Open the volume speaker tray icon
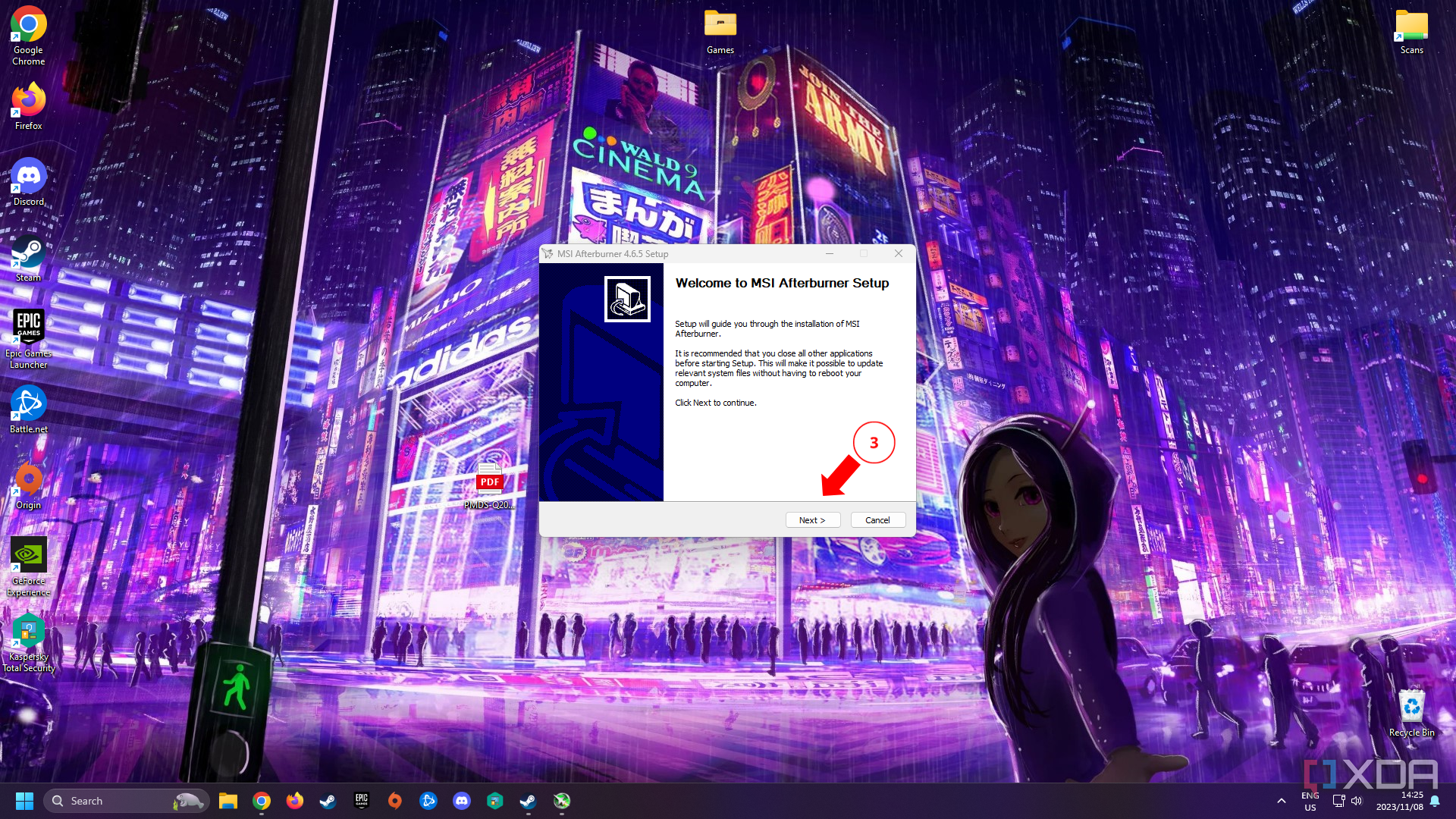 [1357, 801]
